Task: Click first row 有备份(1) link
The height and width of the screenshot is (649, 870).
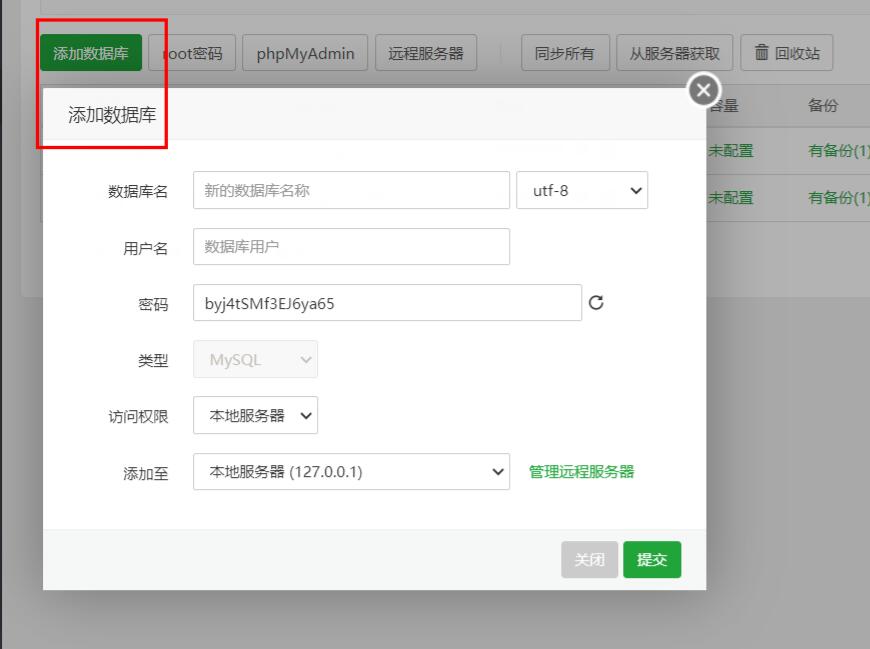Action: [838, 150]
